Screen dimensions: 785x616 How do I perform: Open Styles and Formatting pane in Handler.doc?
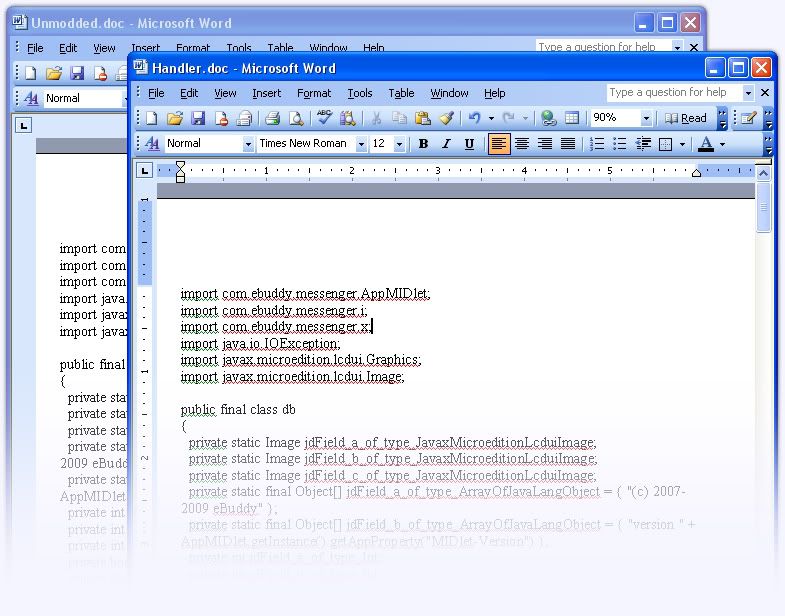(152, 144)
